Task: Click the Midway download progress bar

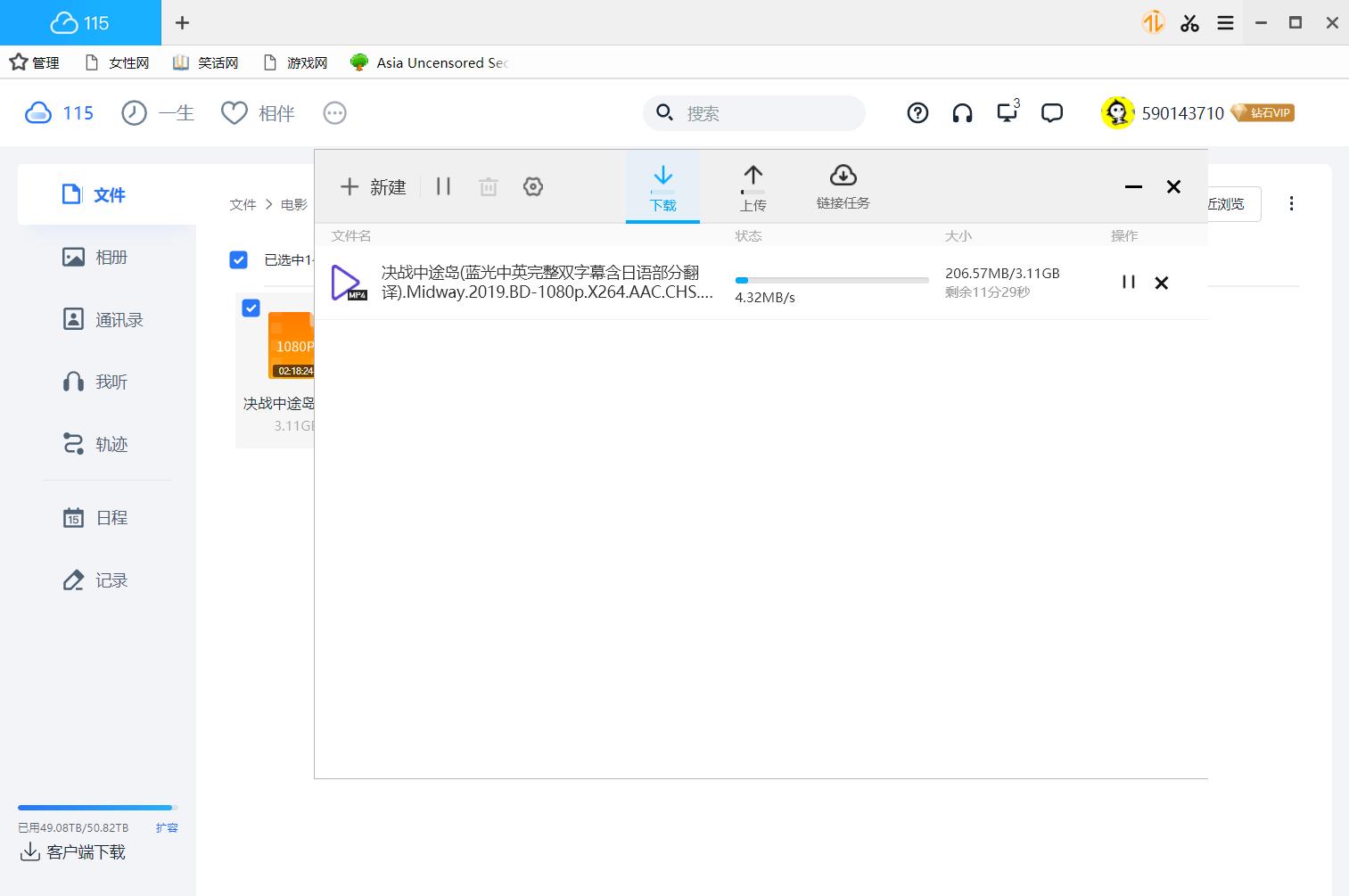Action: pyautogui.click(x=831, y=280)
